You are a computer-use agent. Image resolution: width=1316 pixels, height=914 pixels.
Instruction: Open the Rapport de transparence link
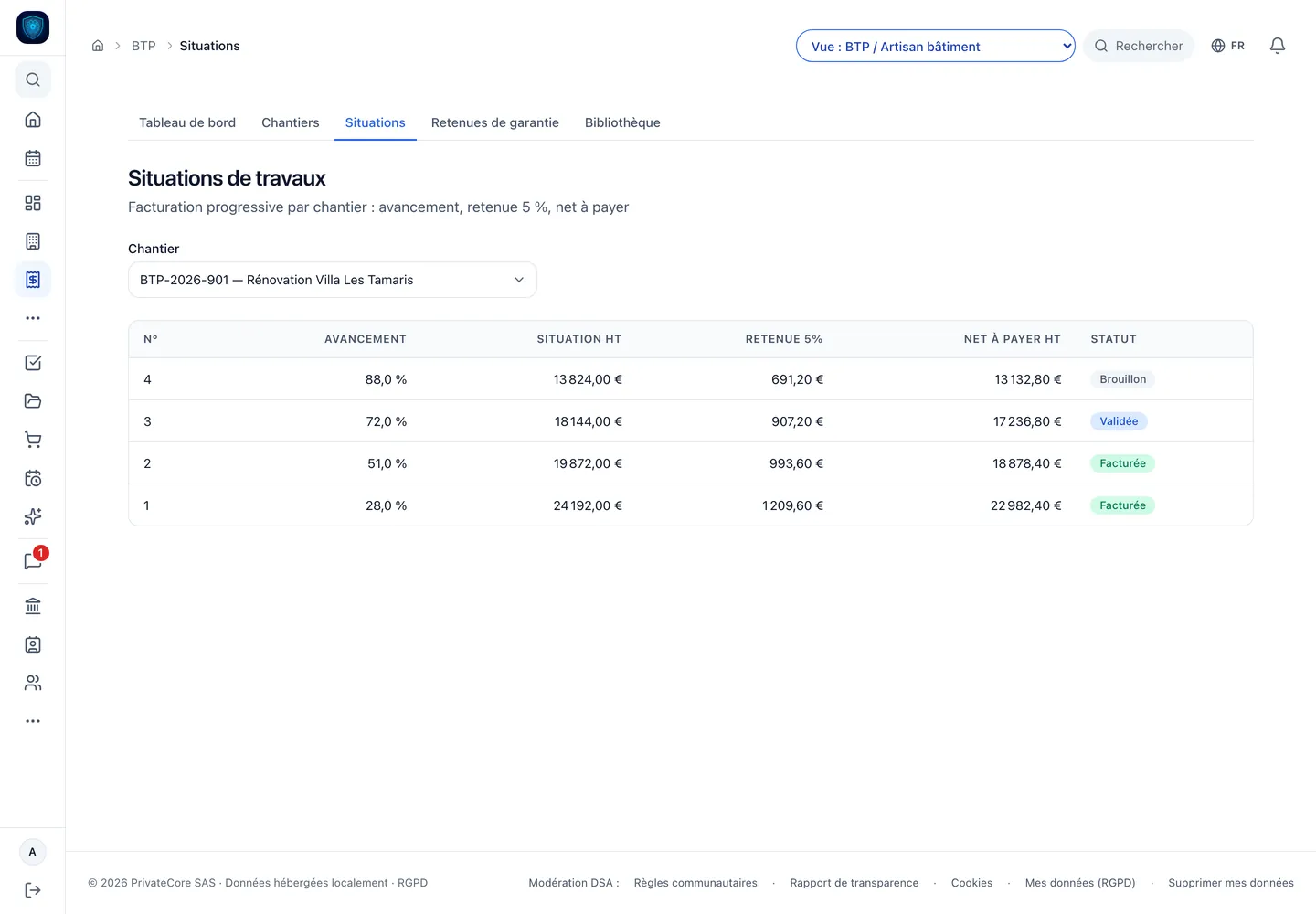pos(854,883)
